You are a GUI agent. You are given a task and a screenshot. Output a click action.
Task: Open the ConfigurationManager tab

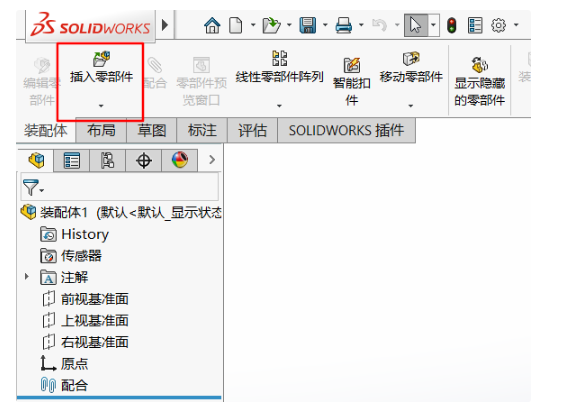pos(107,160)
